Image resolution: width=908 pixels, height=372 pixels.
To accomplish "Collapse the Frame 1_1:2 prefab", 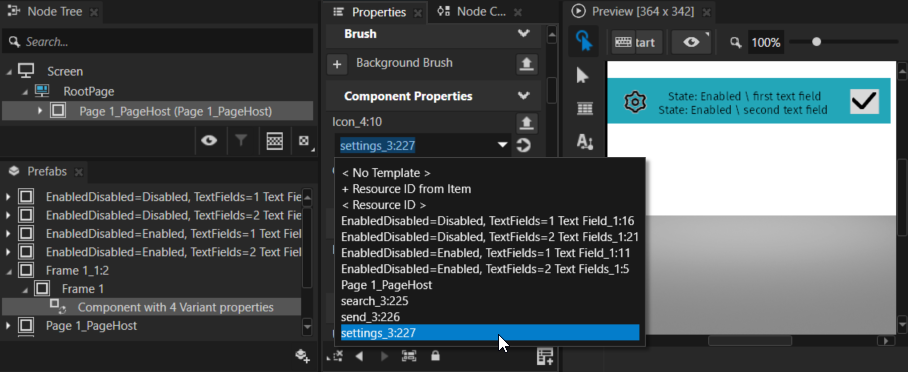I will [8, 271].
